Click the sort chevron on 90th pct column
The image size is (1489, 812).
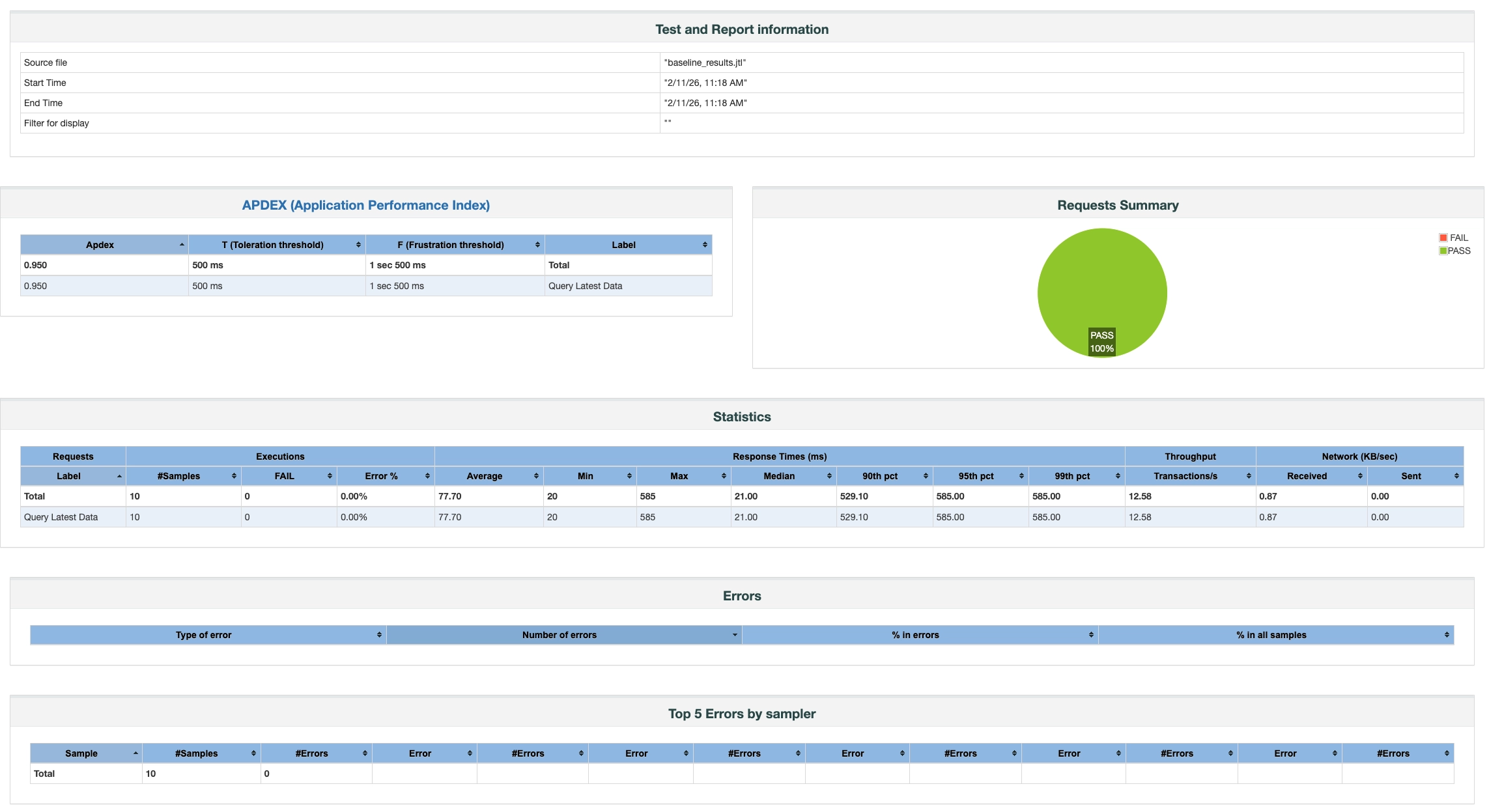[x=925, y=476]
